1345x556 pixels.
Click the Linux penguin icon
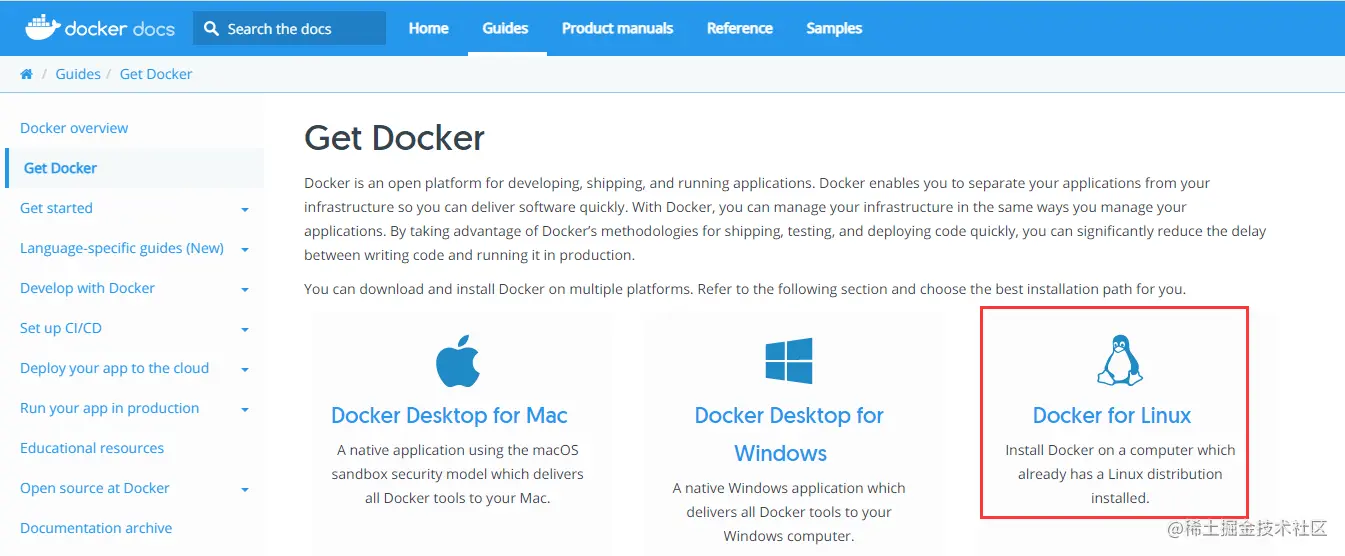pyautogui.click(x=1120, y=360)
